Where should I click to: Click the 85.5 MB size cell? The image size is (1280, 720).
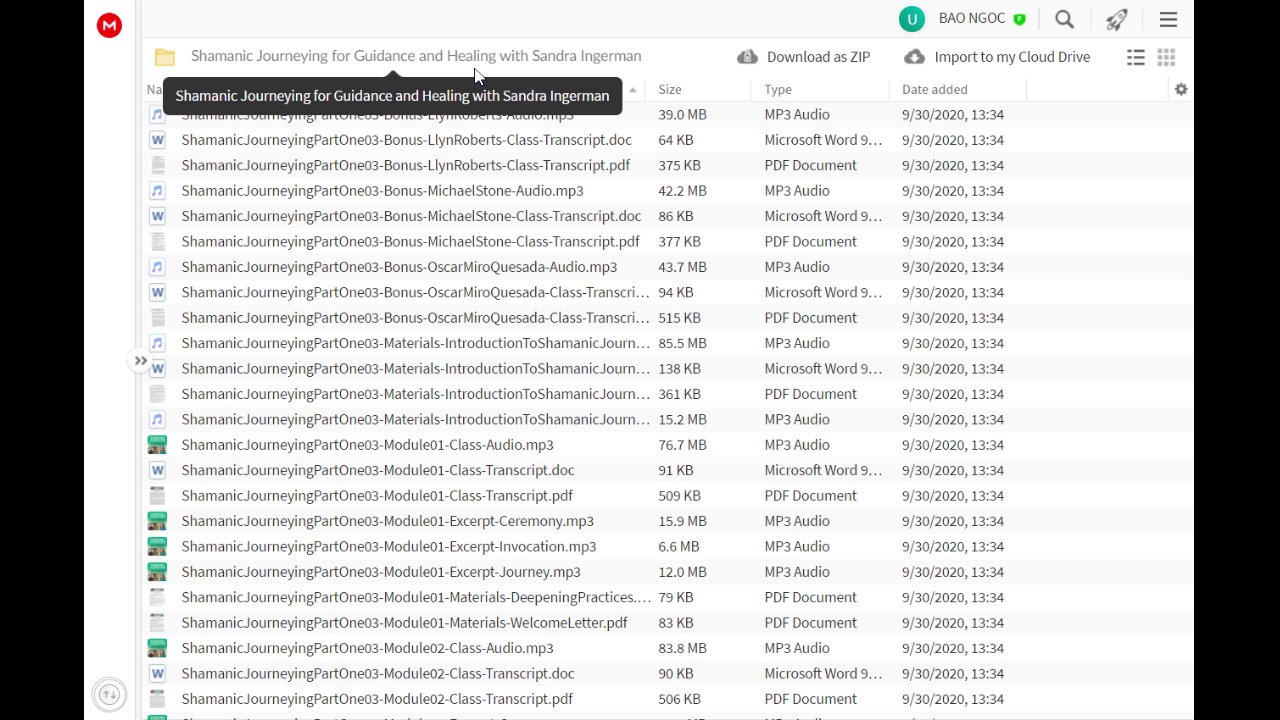682,343
